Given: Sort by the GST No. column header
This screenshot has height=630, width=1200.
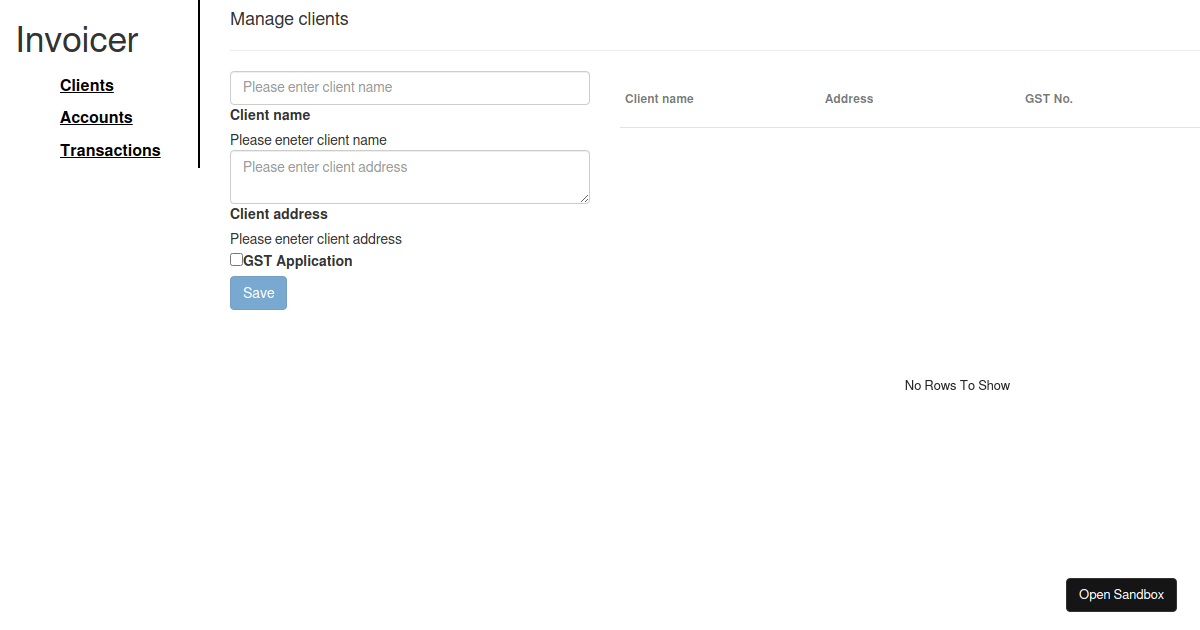Looking at the screenshot, I should click(1048, 98).
